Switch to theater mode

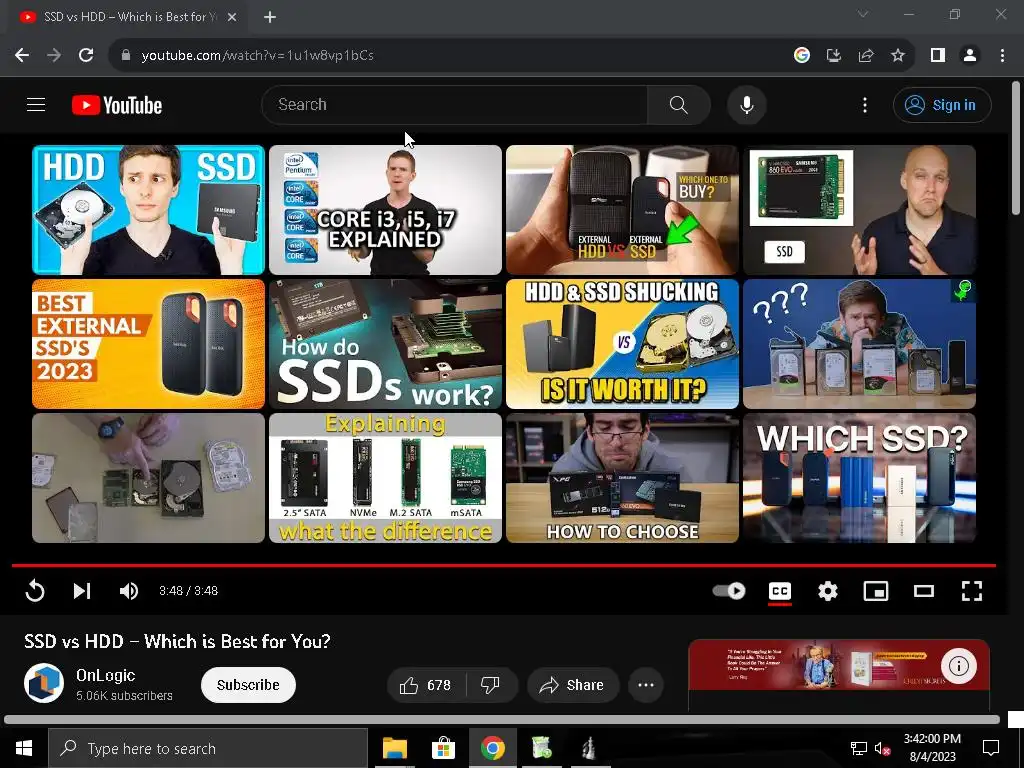point(923,591)
